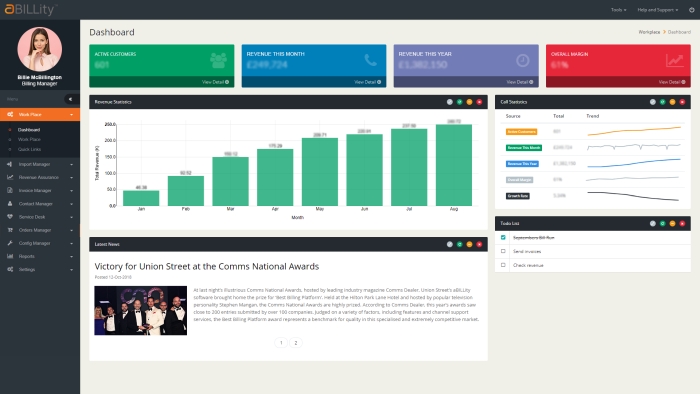
Task: Expand the Reports menu arrow
Action: pos(71,257)
